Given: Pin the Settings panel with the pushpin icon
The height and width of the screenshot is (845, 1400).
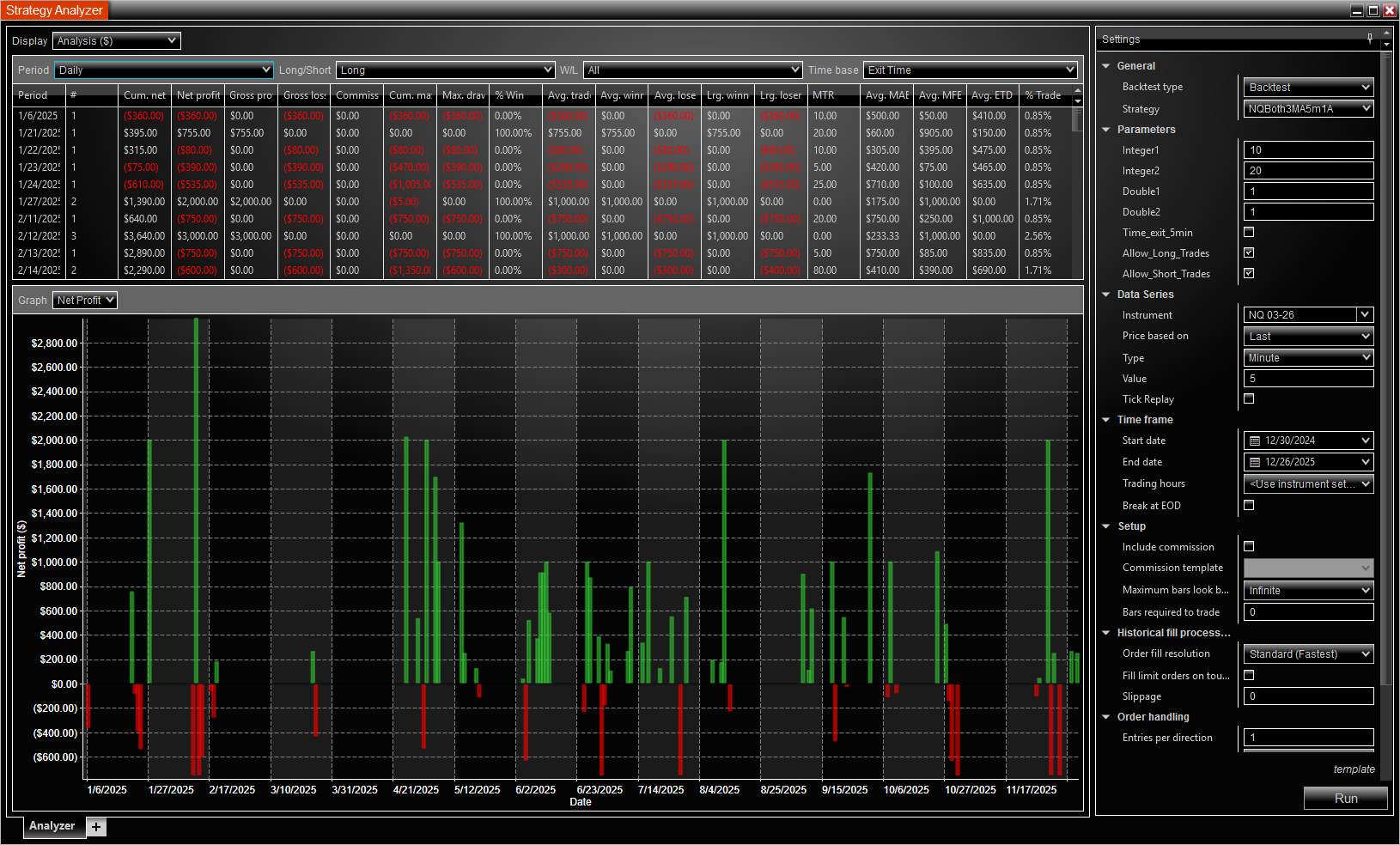Looking at the screenshot, I should 1369,38.
